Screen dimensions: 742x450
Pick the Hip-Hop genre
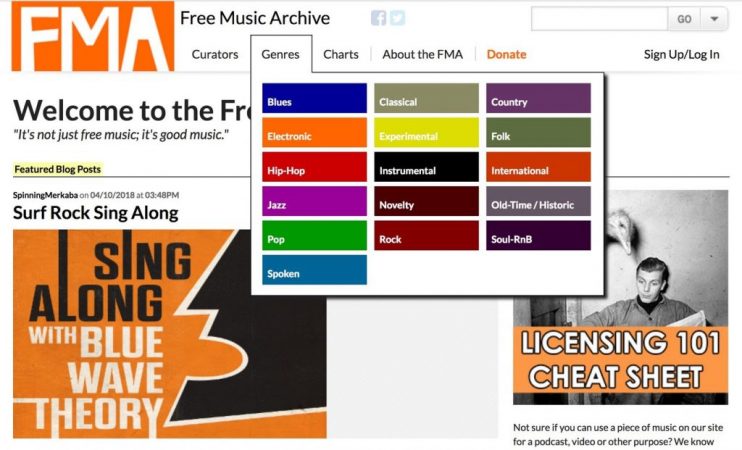point(314,167)
